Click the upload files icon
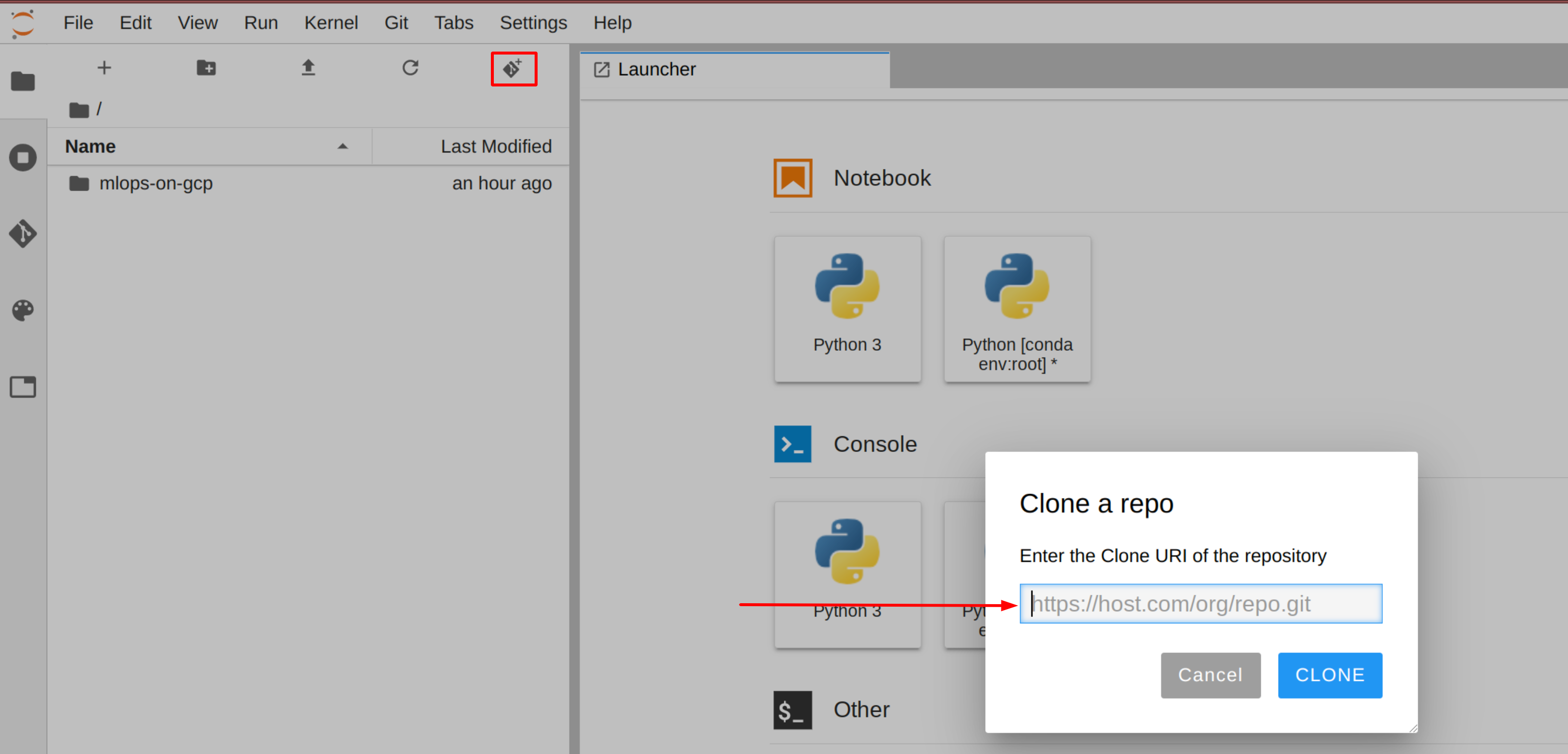1568x754 pixels. [309, 68]
